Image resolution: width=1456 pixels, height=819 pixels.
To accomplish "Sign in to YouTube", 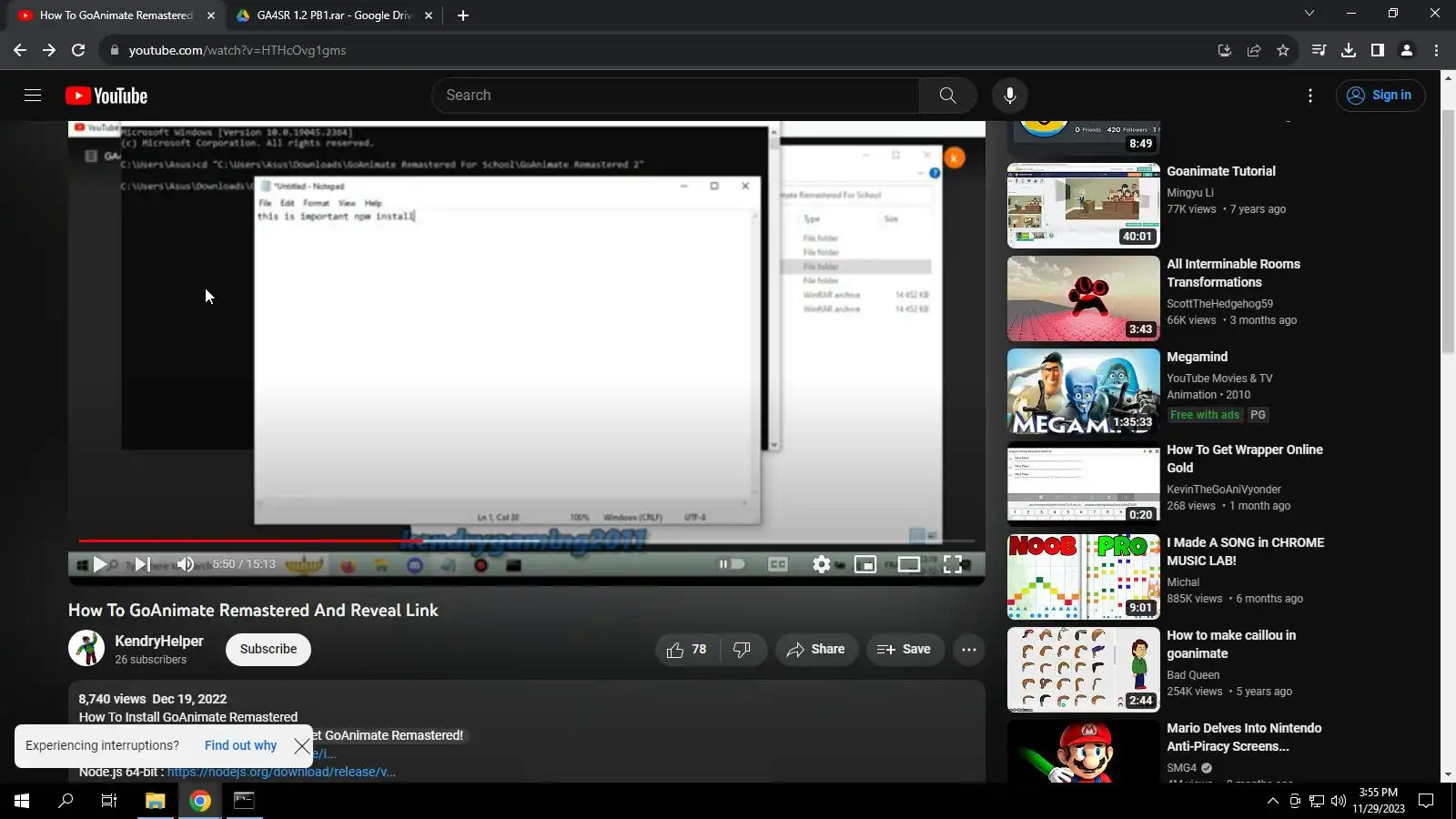I will coord(1380,96).
